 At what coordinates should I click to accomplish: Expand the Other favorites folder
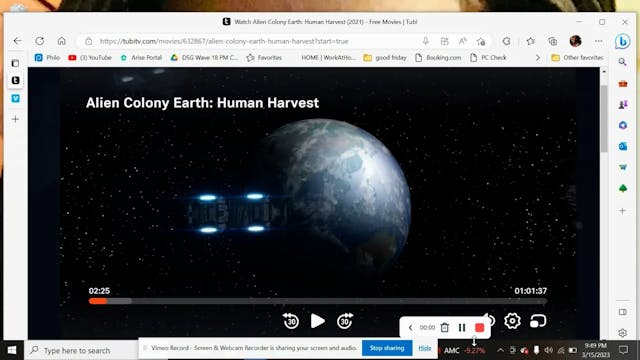pyautogui.click(x=577, y=58)
